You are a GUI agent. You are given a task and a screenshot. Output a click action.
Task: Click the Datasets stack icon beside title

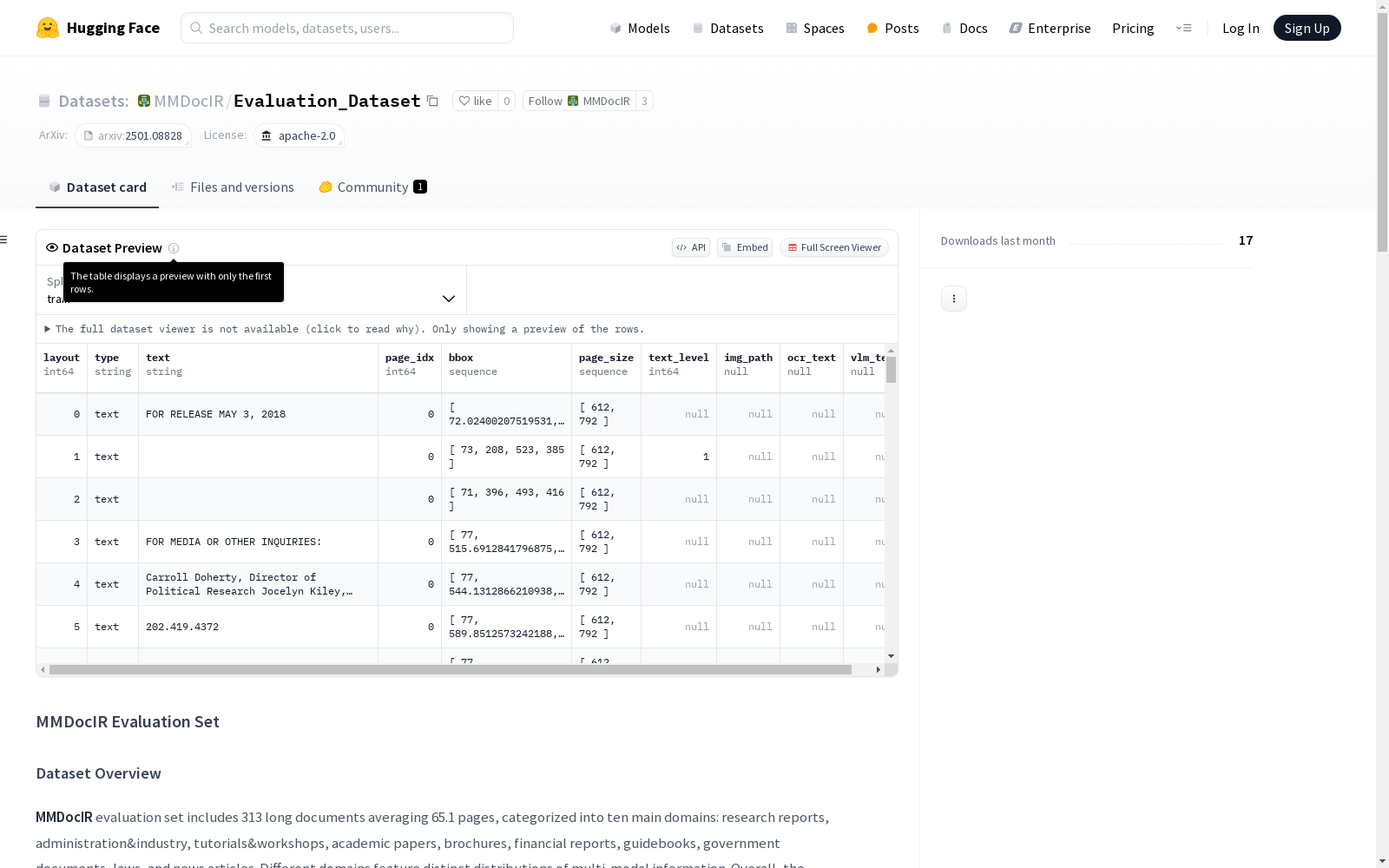[x=44, y=102]
